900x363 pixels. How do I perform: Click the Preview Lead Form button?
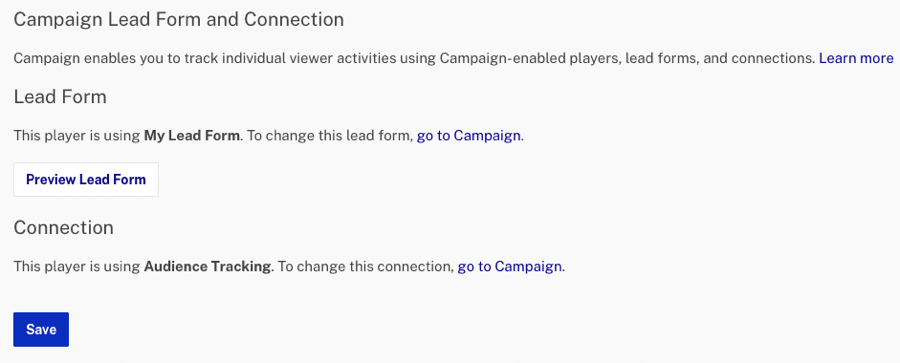click(x=86, y=179)
